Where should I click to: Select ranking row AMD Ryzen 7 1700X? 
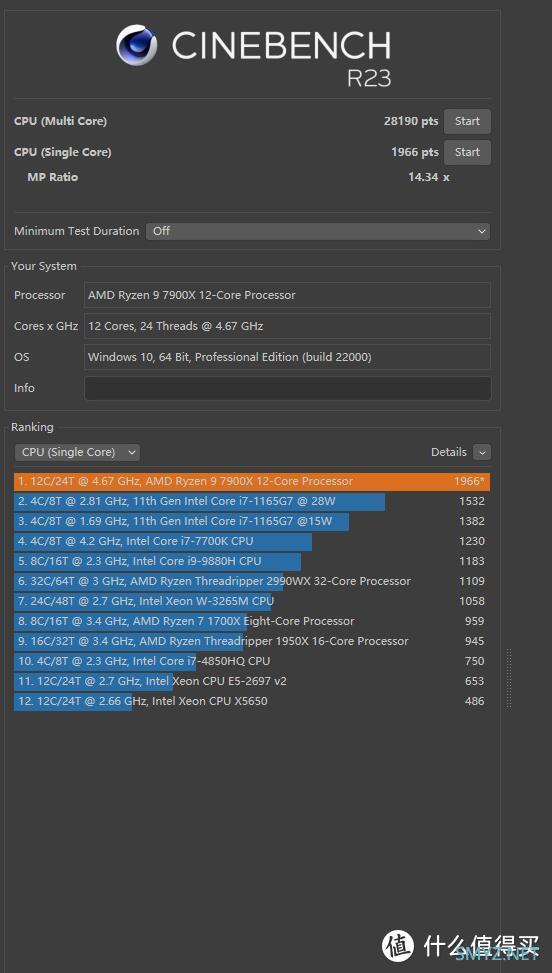point(252,621)
